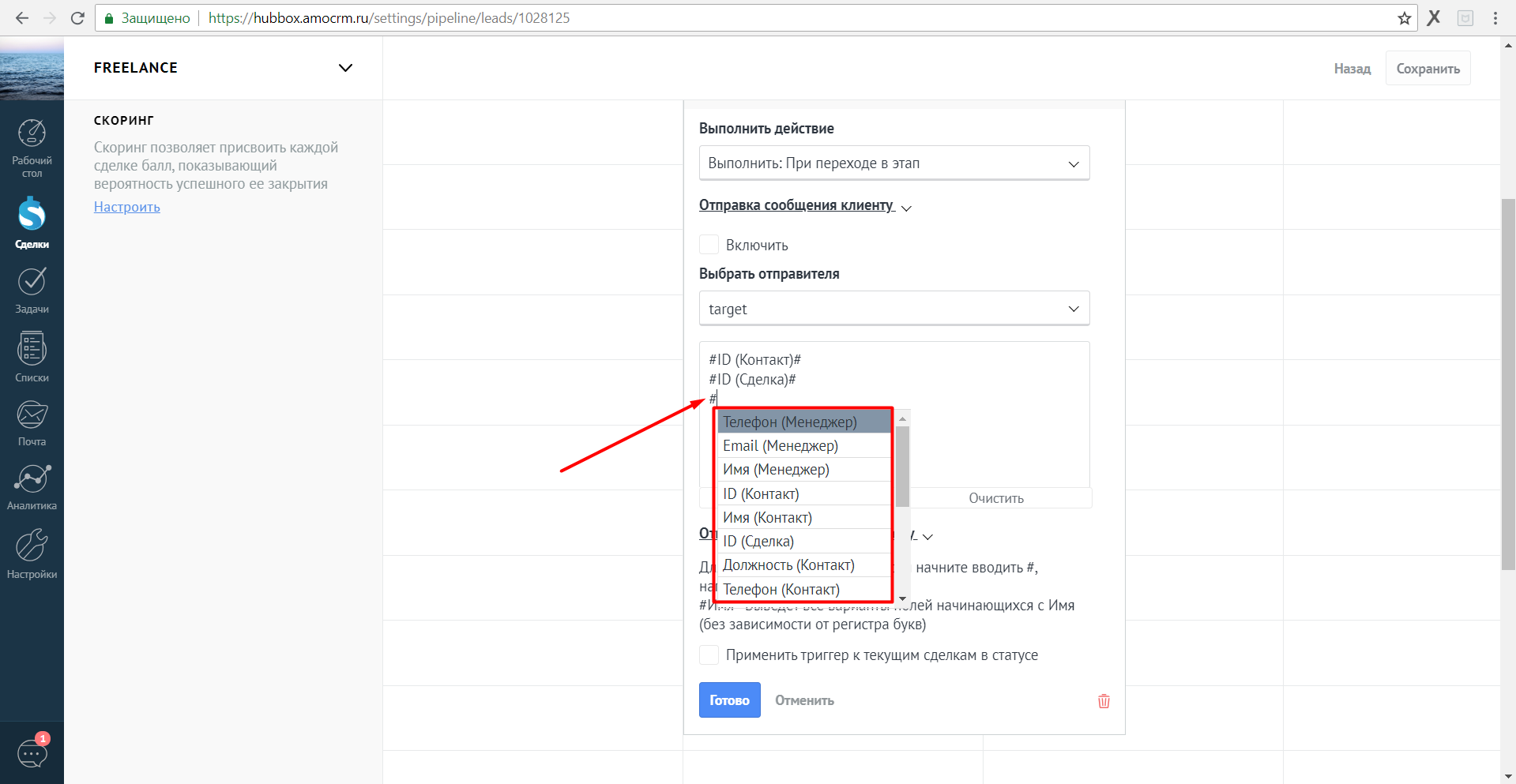Image resolution: width=1516 pixels, height=784 pixels.
Task: Click the X extension icon
Action: (x=1434, y=18)
